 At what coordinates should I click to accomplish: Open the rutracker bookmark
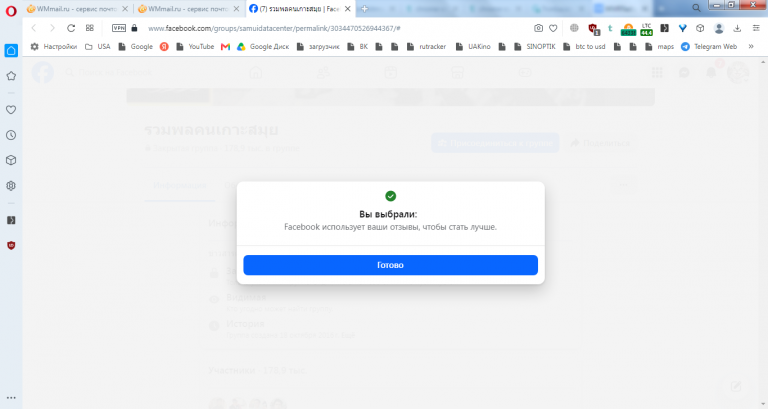(427, 47)
